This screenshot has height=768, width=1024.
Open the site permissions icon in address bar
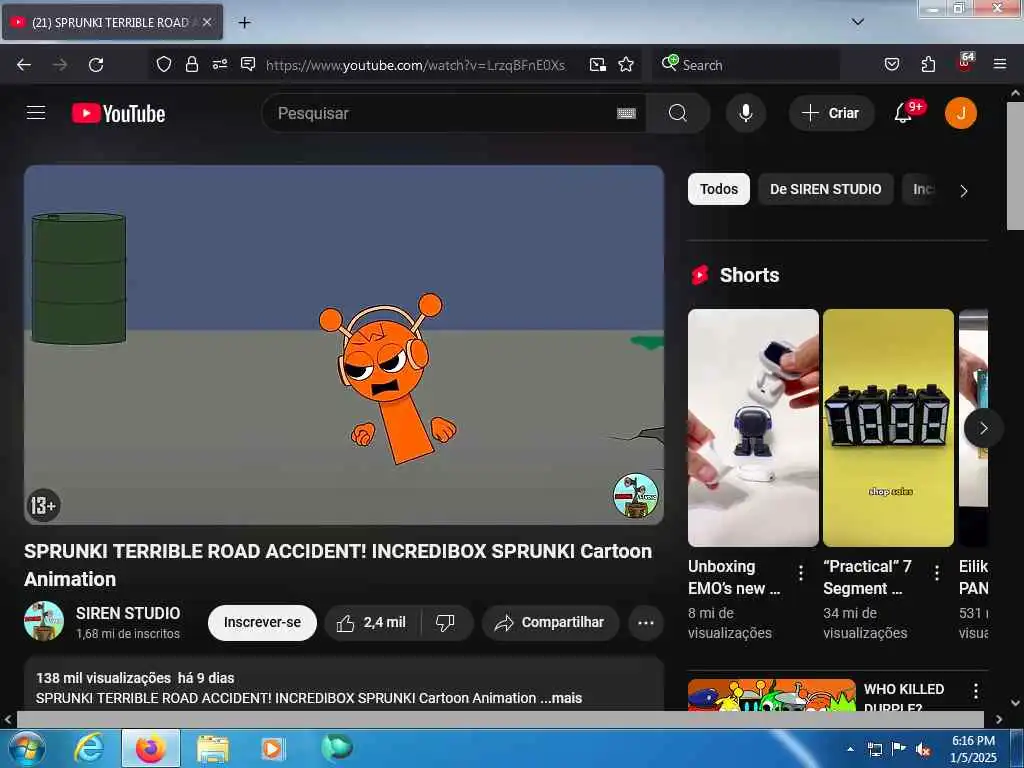(219, 64)
